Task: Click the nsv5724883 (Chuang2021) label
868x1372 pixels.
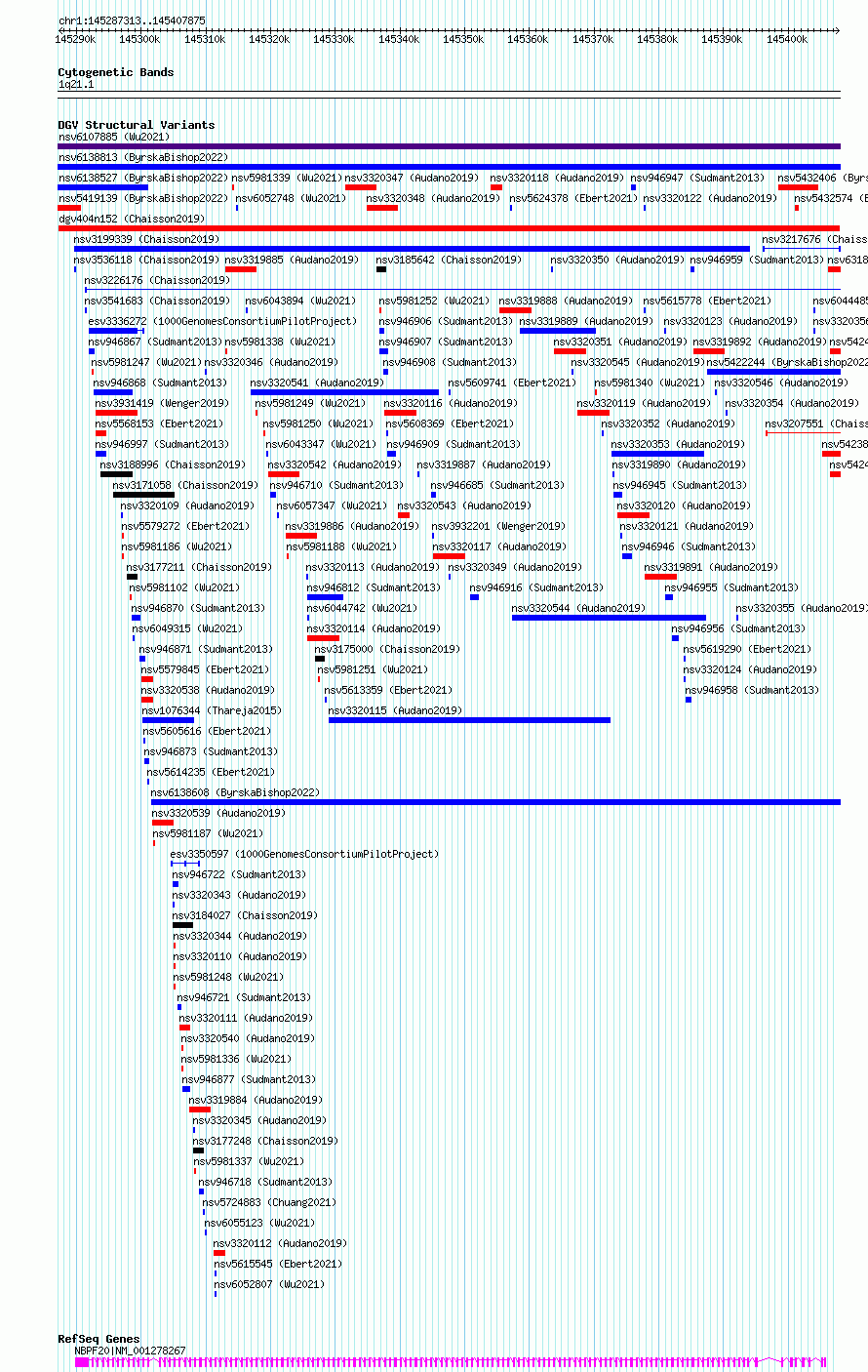Action: click(269, 1202)
